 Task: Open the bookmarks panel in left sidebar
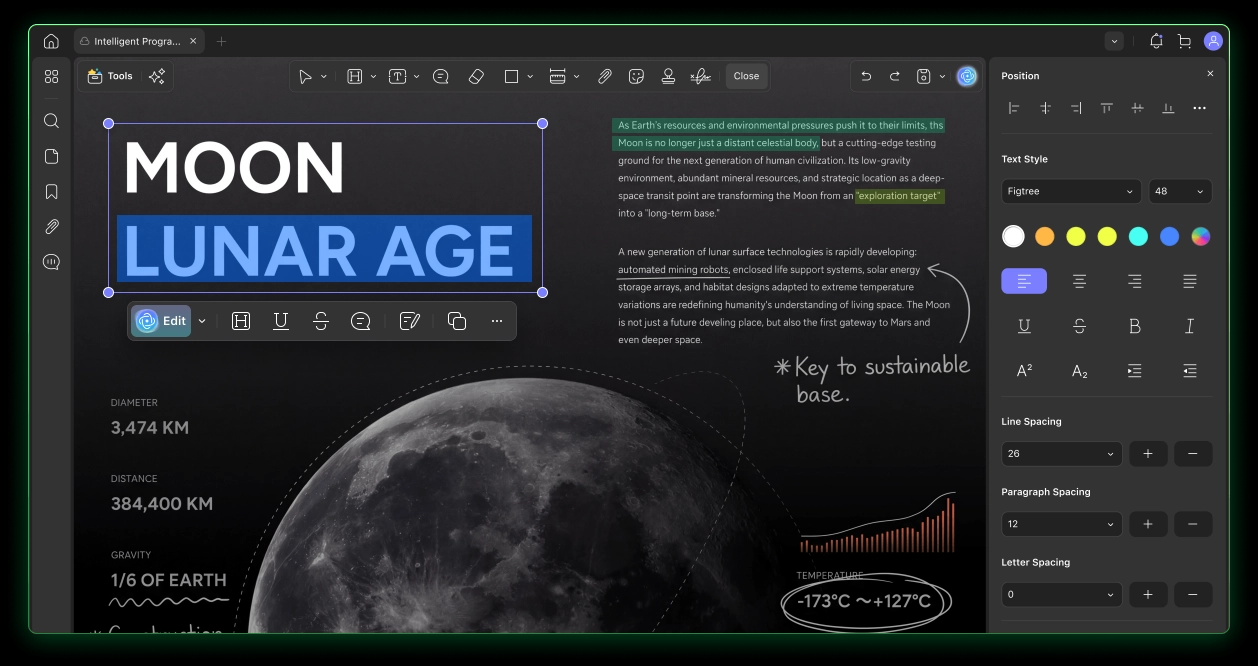click(x=52, y=192)
